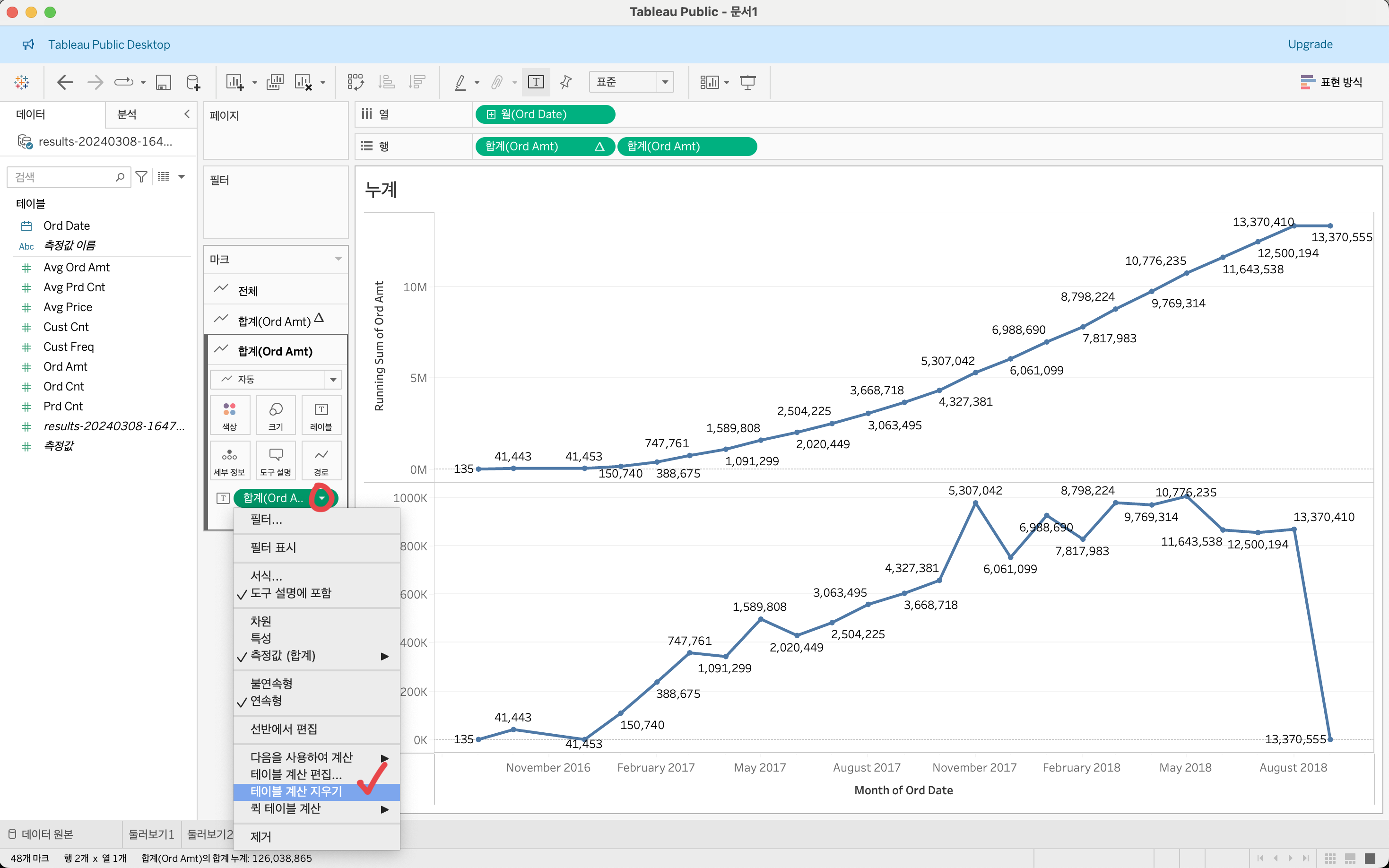
Task: Open the '표준' fit dropdown
Action: pos(631,82)
